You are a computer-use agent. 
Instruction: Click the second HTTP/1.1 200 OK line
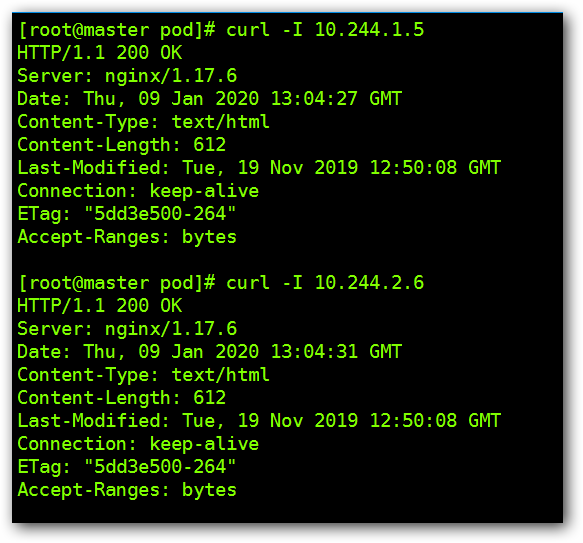pyautogui.click(x=100, y=306)
